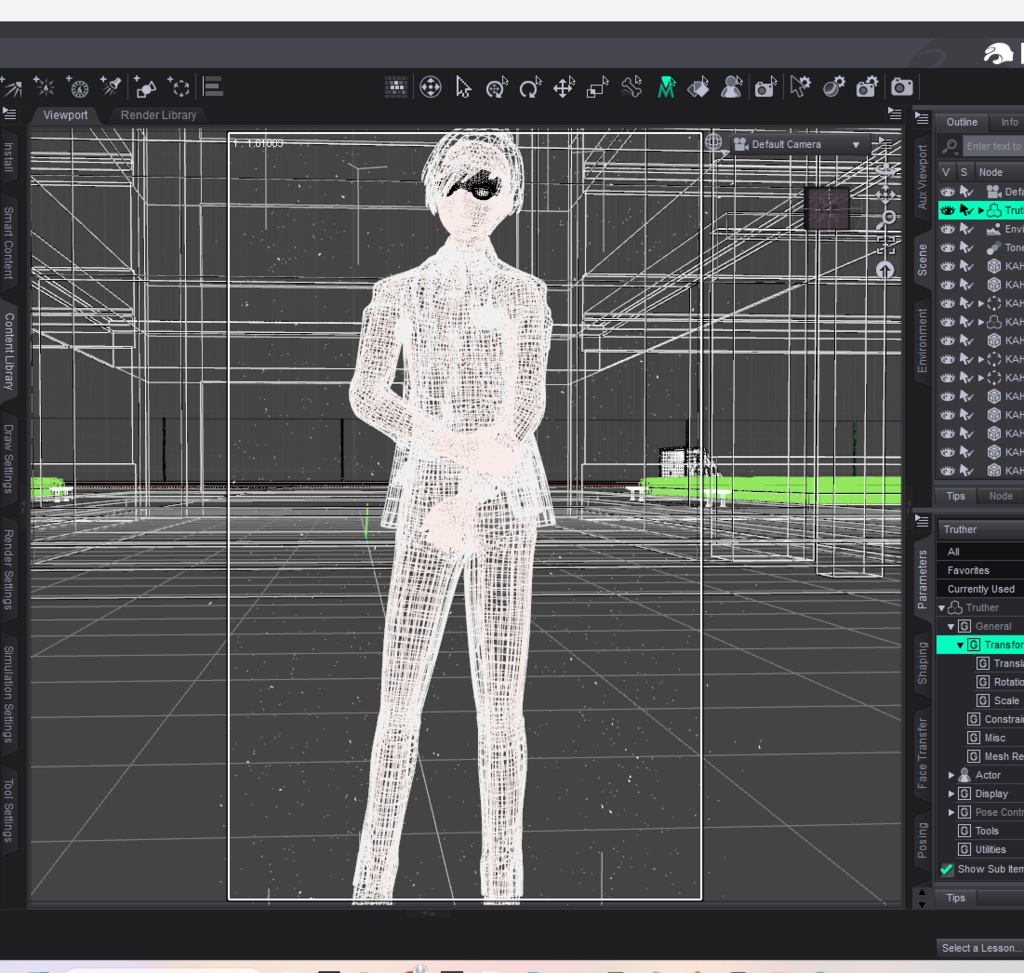Toggle selectable arrow for Default Camera node
The width and height of the screenshot is (1024, 973).
pos(967,191)
